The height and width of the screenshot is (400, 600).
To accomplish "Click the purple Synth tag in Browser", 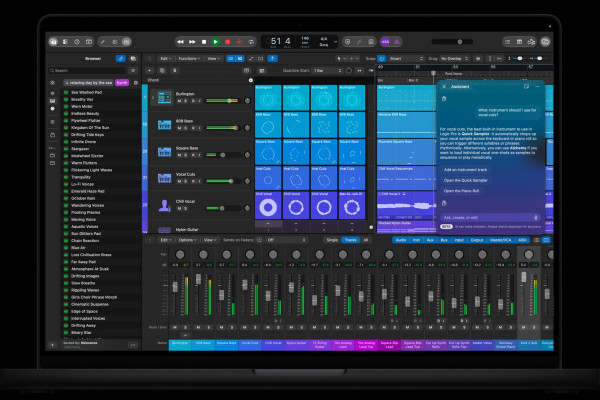I will pos(122,83).
